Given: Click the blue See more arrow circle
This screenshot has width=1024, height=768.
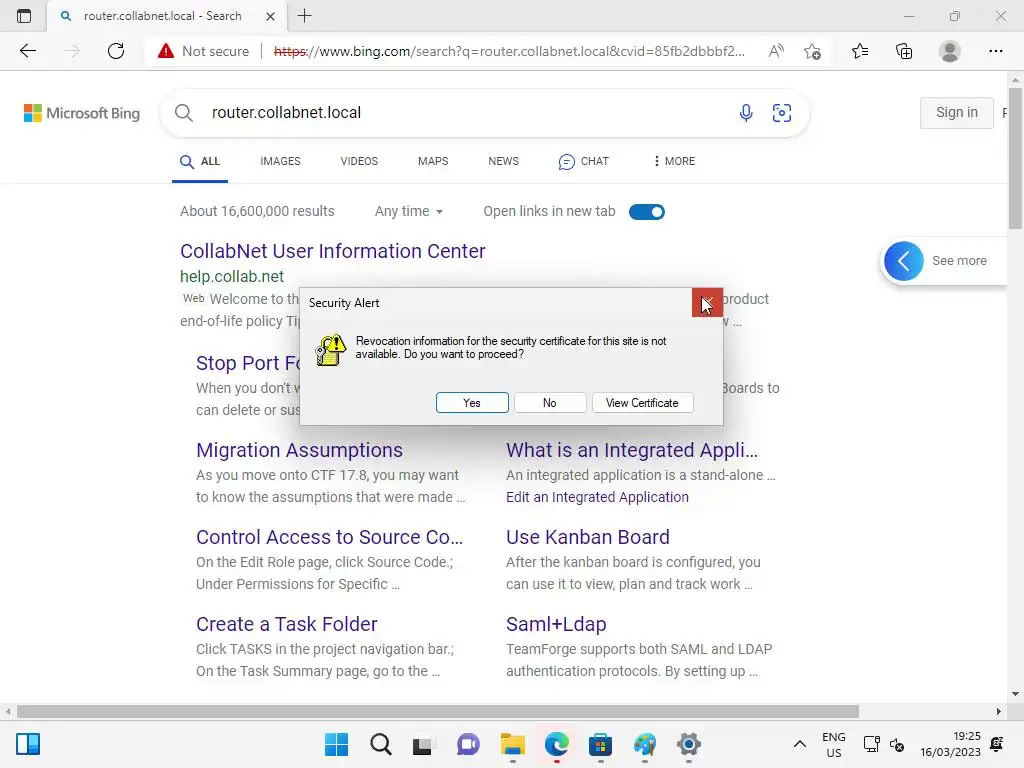Looking at the screenshot, I should (x=904, y=261).
